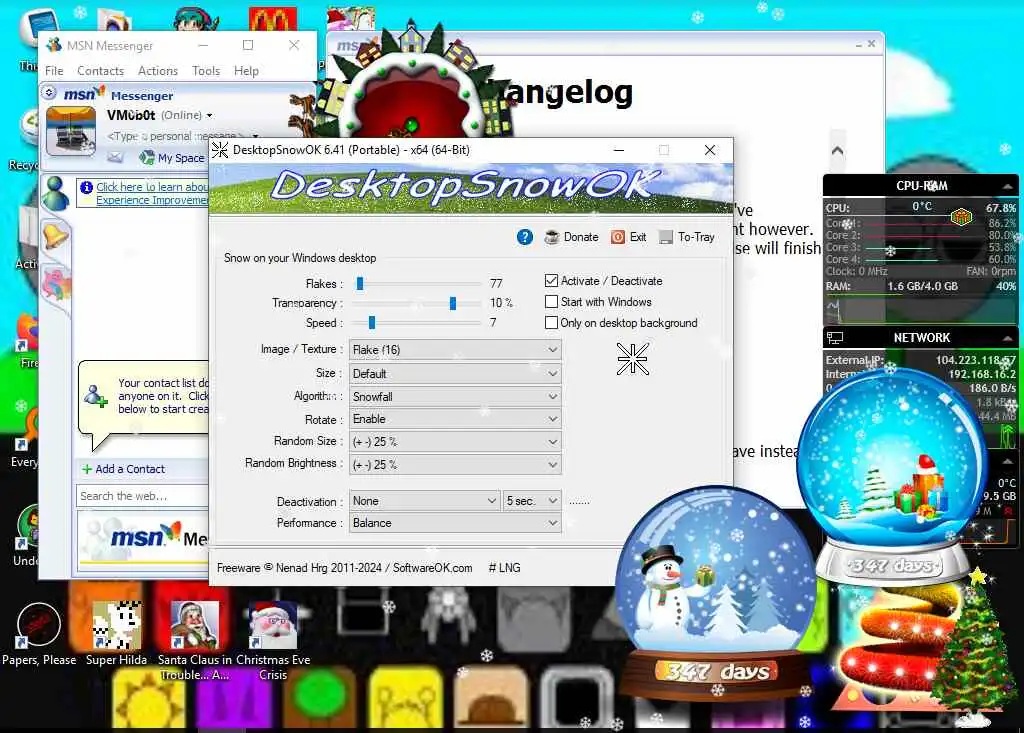Open the Actions menu in MSN Messenger
The height and width of the screenshot is (733, 1024).
[x=157, y=71]
